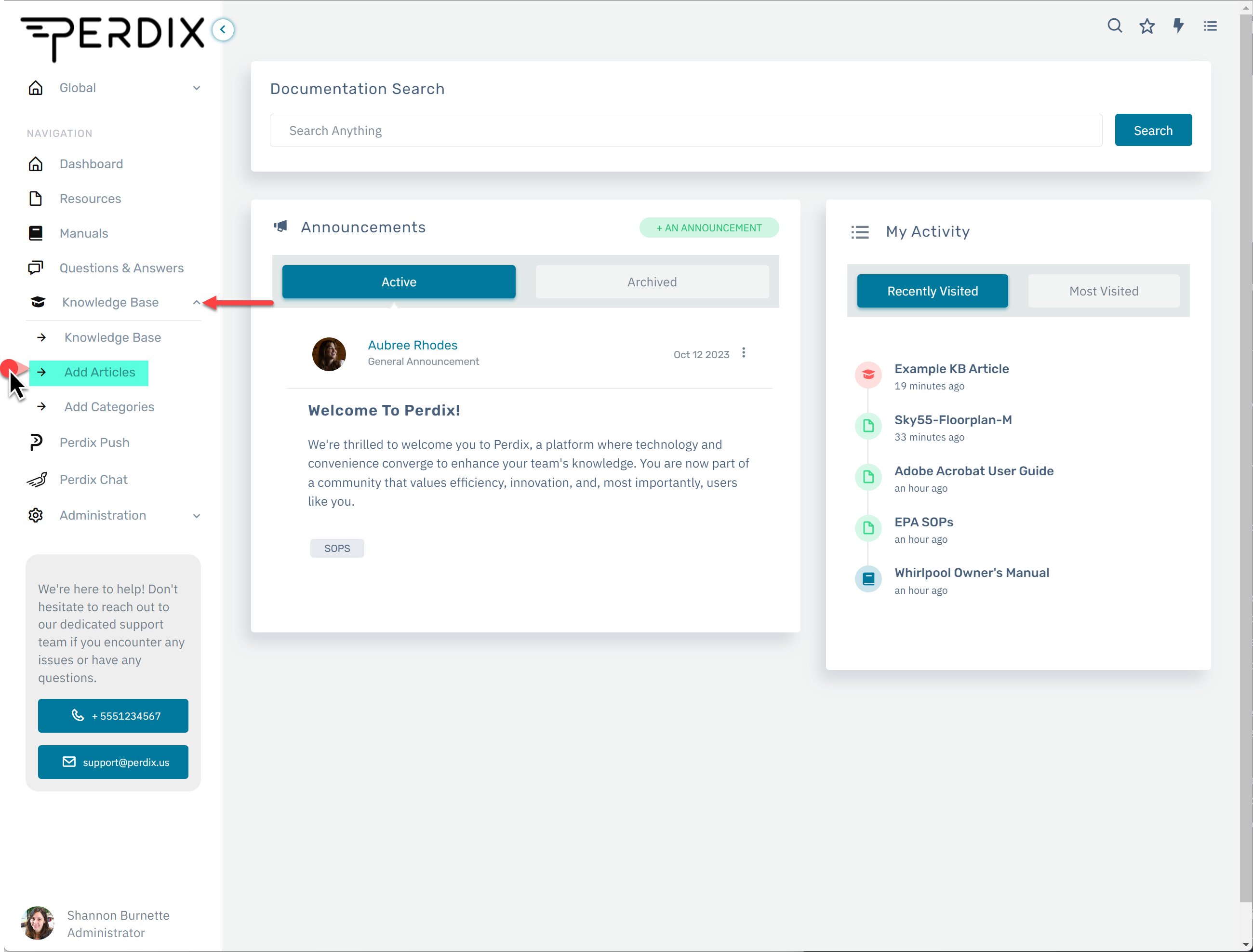Viewport: 1253px width, 952px height.
Task: Click the Resources file icon
Action: [36, 198]
